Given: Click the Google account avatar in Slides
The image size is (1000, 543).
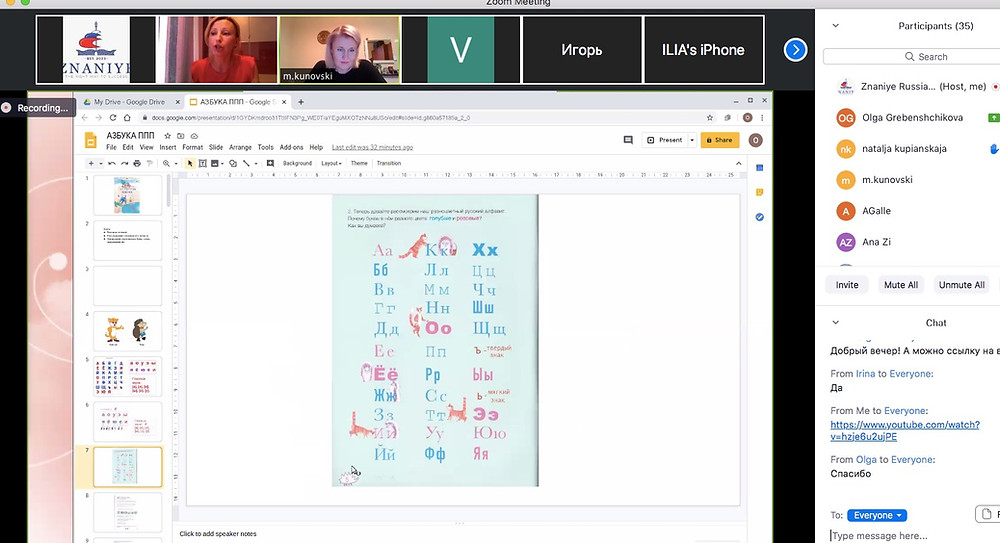Looking at the screenshot, I should [756, 140].
